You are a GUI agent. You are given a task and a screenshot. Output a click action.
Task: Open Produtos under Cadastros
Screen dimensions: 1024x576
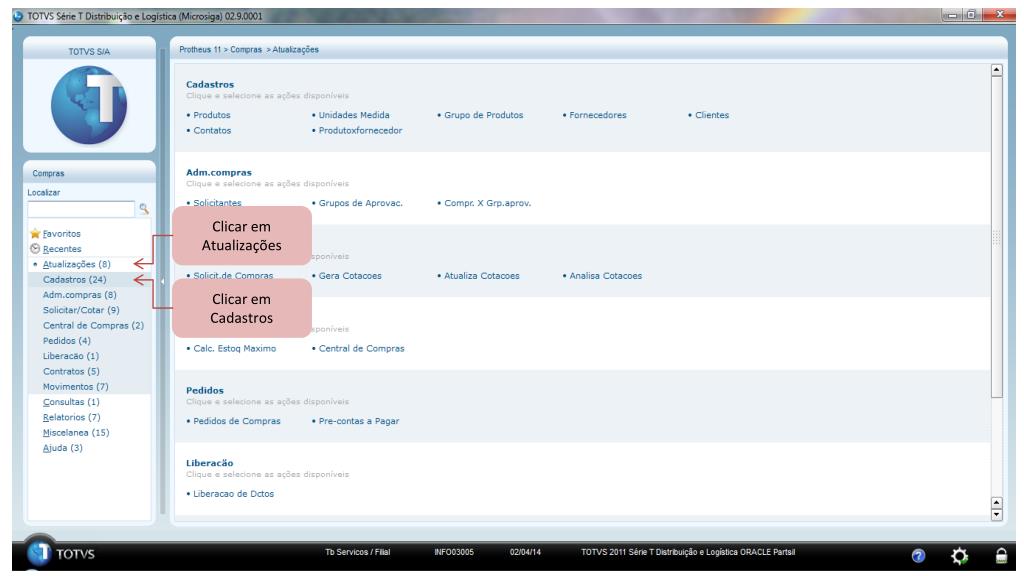click(212, 115)
